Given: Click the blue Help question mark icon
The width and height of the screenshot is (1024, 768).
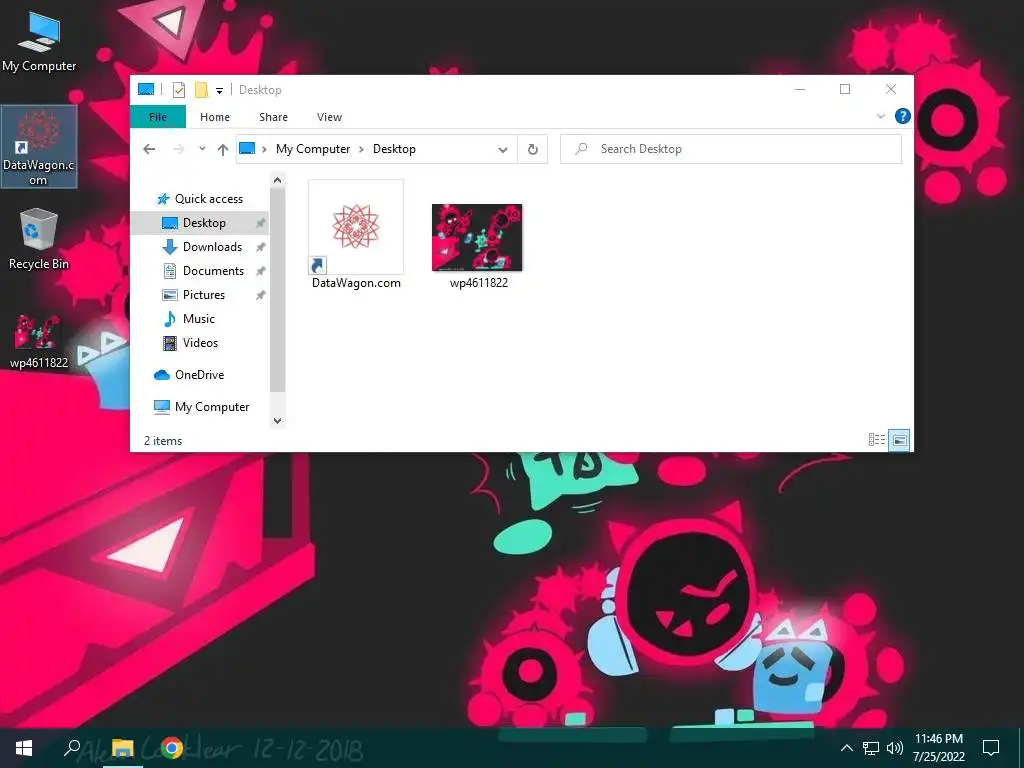Looking at the screenshot, I should pos(903,116).
